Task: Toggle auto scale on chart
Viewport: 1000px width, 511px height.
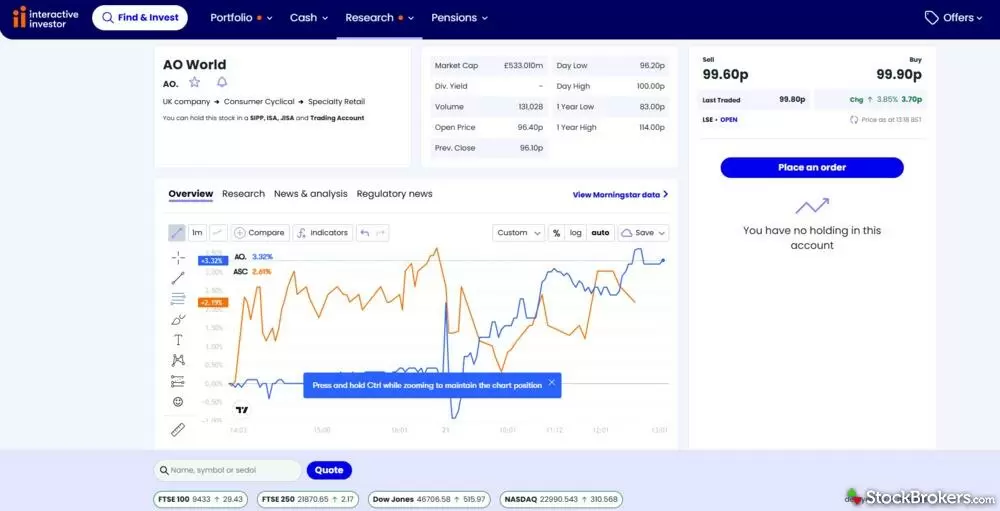Action: pos(600,233)
